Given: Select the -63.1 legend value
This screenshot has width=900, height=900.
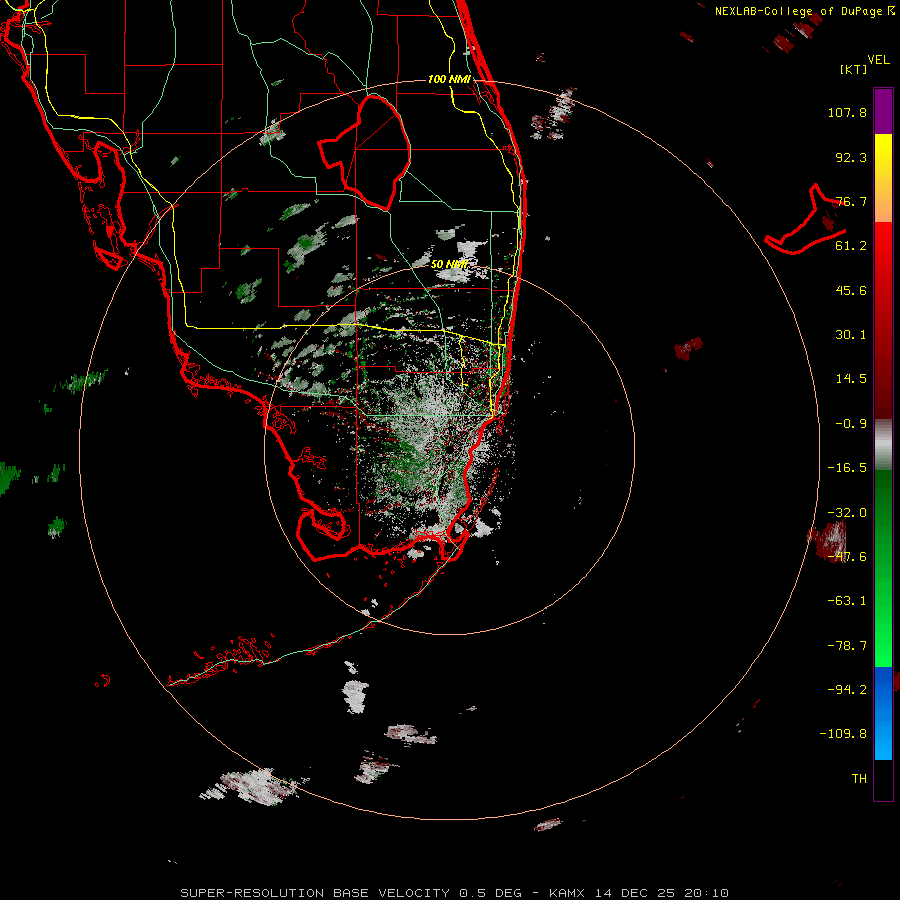Looking at the screenshot, I should point(847,601).
